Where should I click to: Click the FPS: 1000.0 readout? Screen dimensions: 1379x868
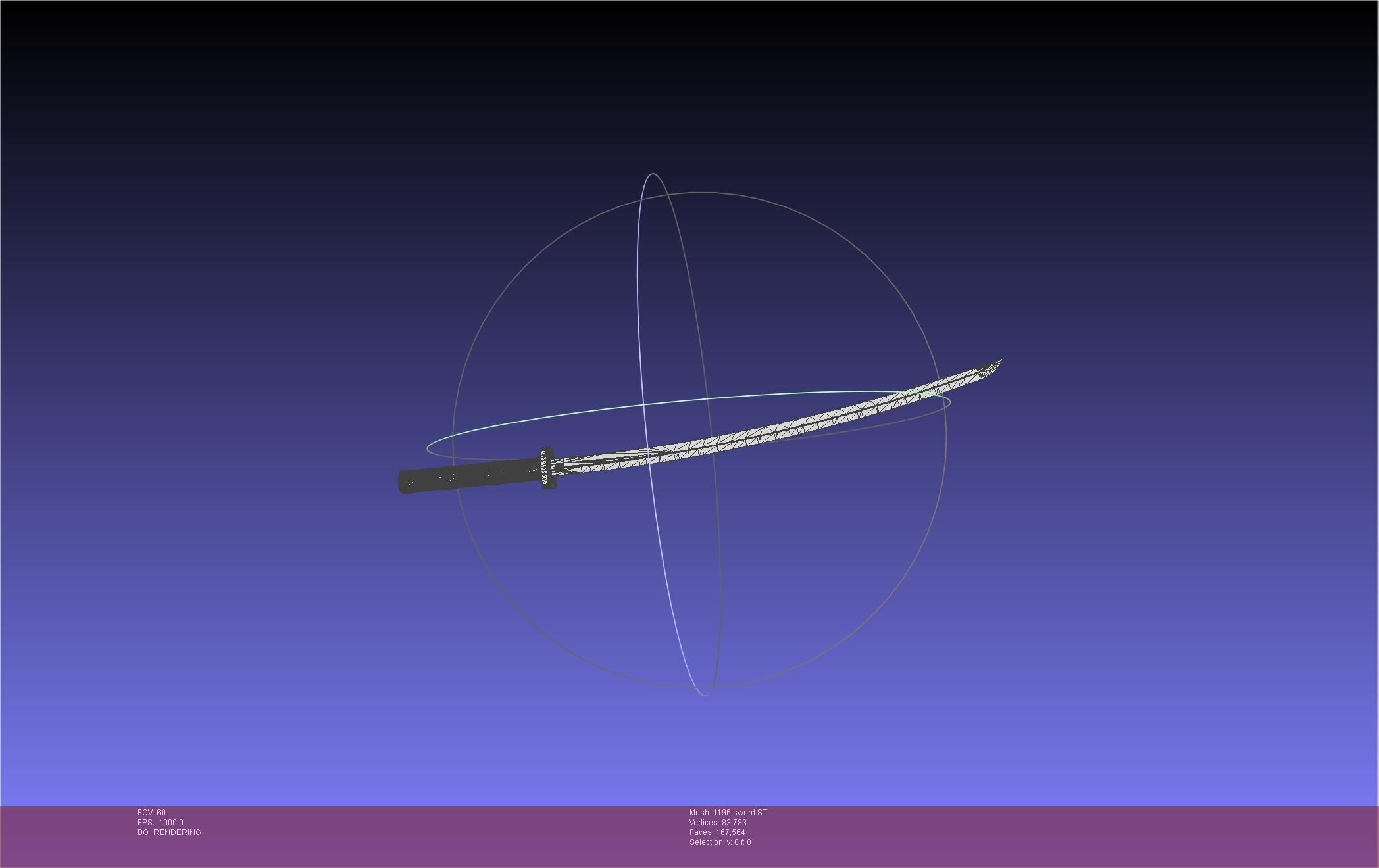tap(161, 823)
